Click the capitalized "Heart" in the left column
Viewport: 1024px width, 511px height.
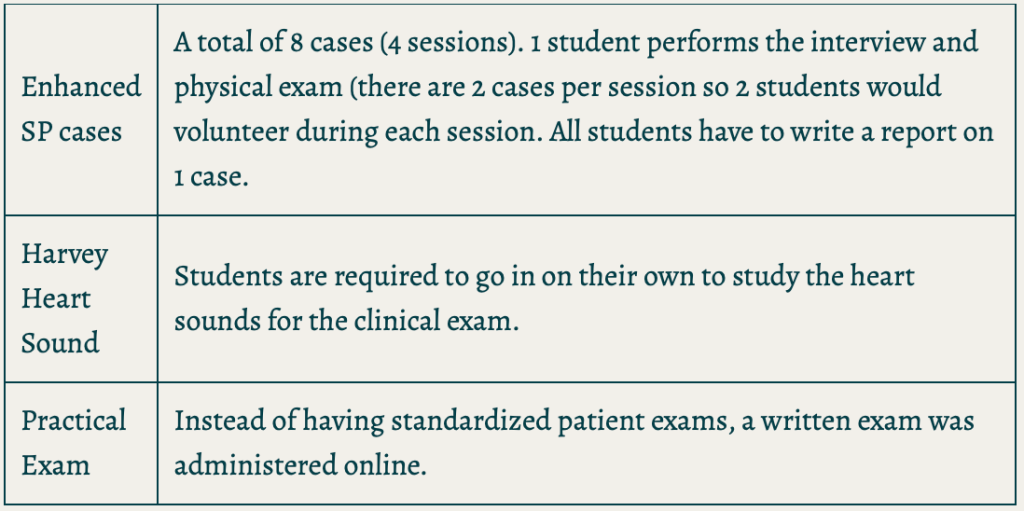pos(56,298)
